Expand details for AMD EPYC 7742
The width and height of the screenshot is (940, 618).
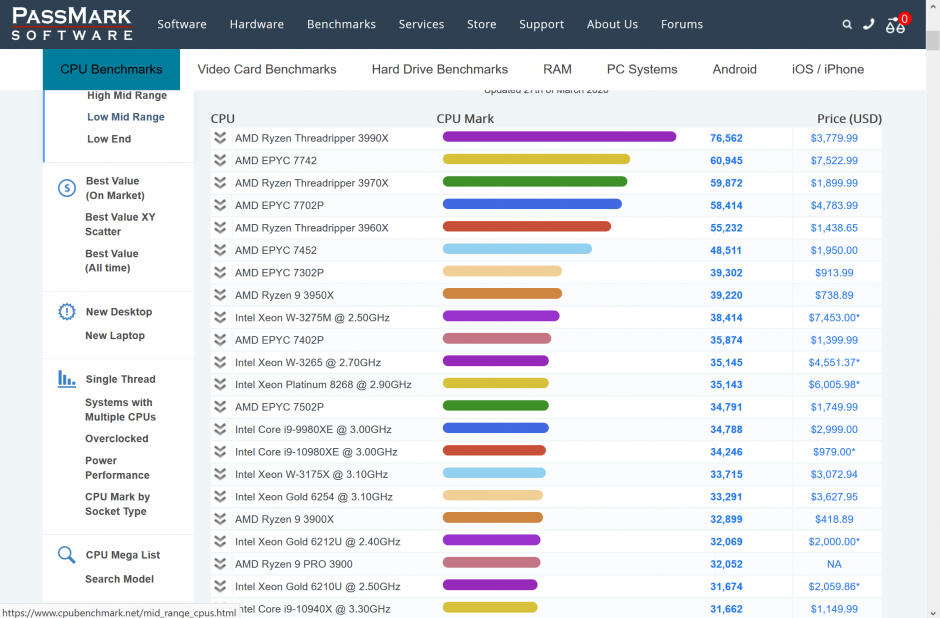pos(220,161)
